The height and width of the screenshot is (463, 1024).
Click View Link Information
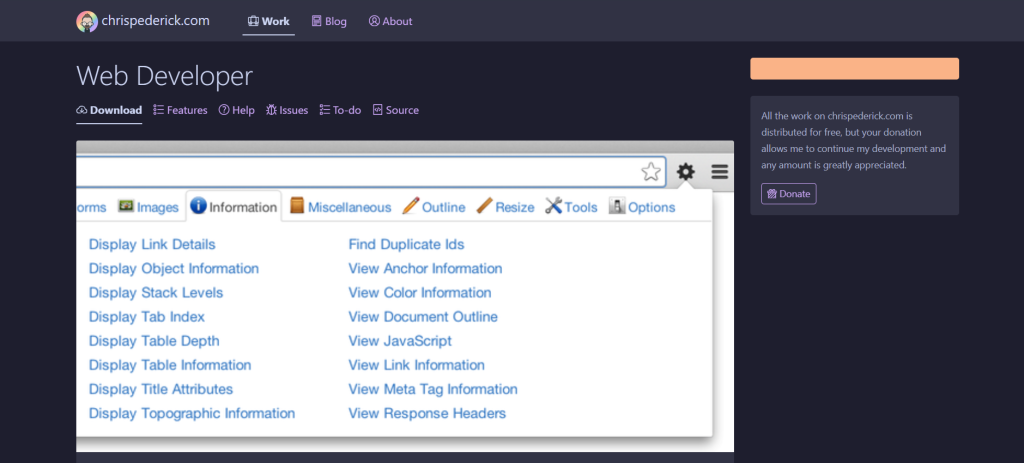[x=417, y=365]
